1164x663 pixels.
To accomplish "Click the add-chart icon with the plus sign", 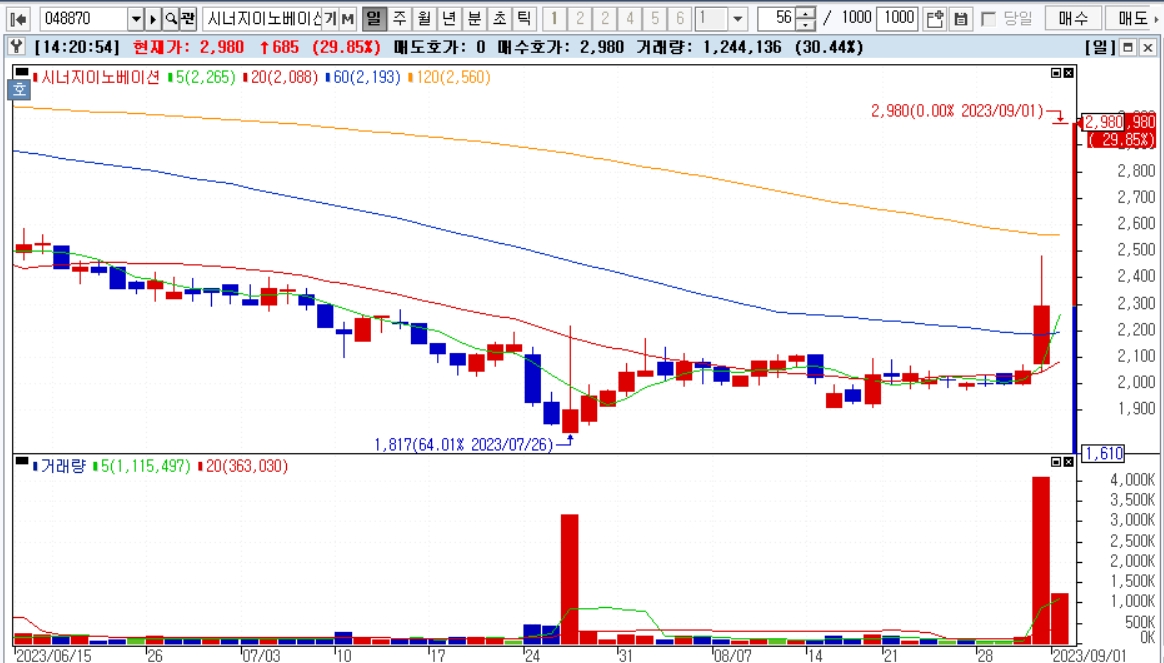I will pos(935,19).
